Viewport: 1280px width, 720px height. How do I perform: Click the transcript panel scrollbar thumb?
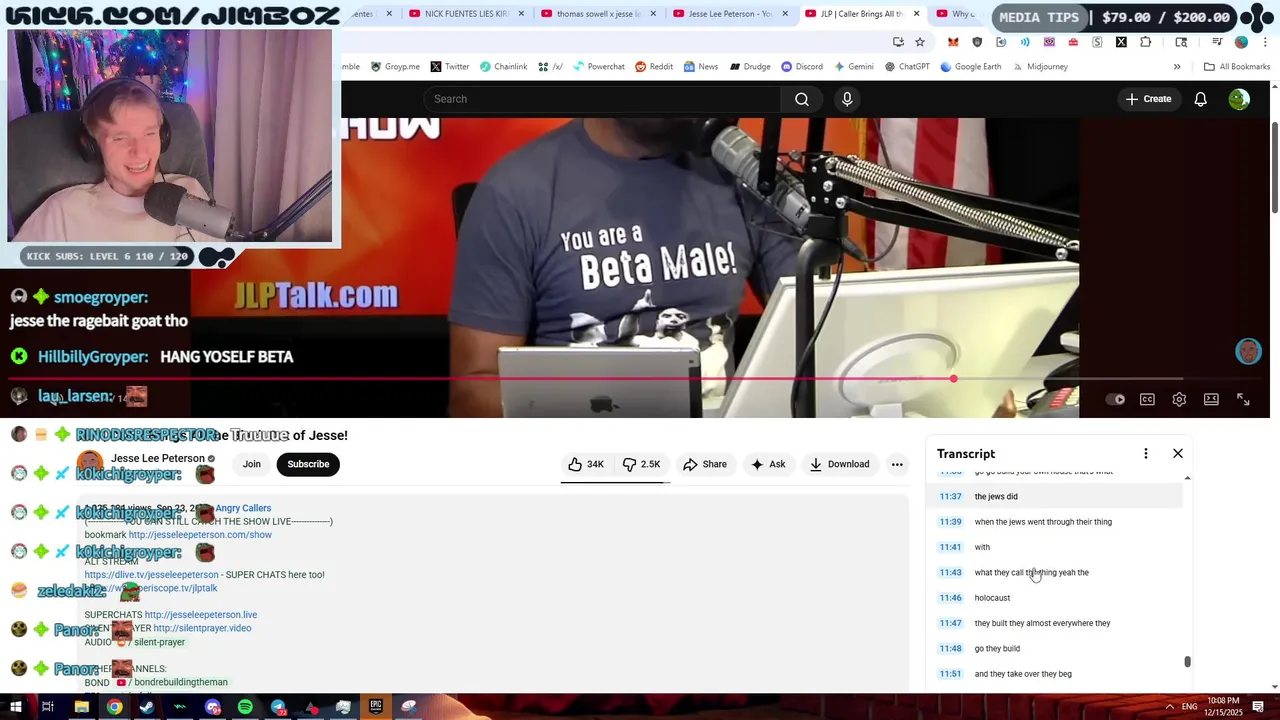coord(1187,662)
